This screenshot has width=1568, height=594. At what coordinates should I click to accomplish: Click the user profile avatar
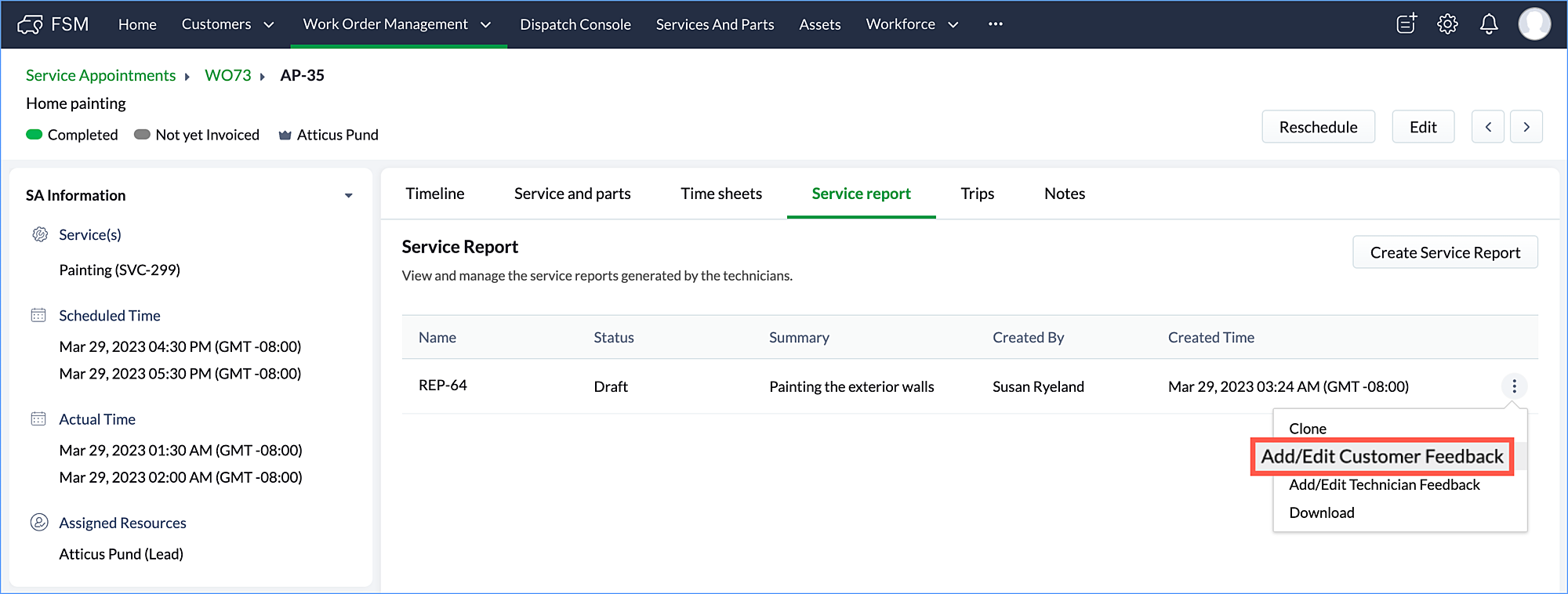pos(1534,24)
